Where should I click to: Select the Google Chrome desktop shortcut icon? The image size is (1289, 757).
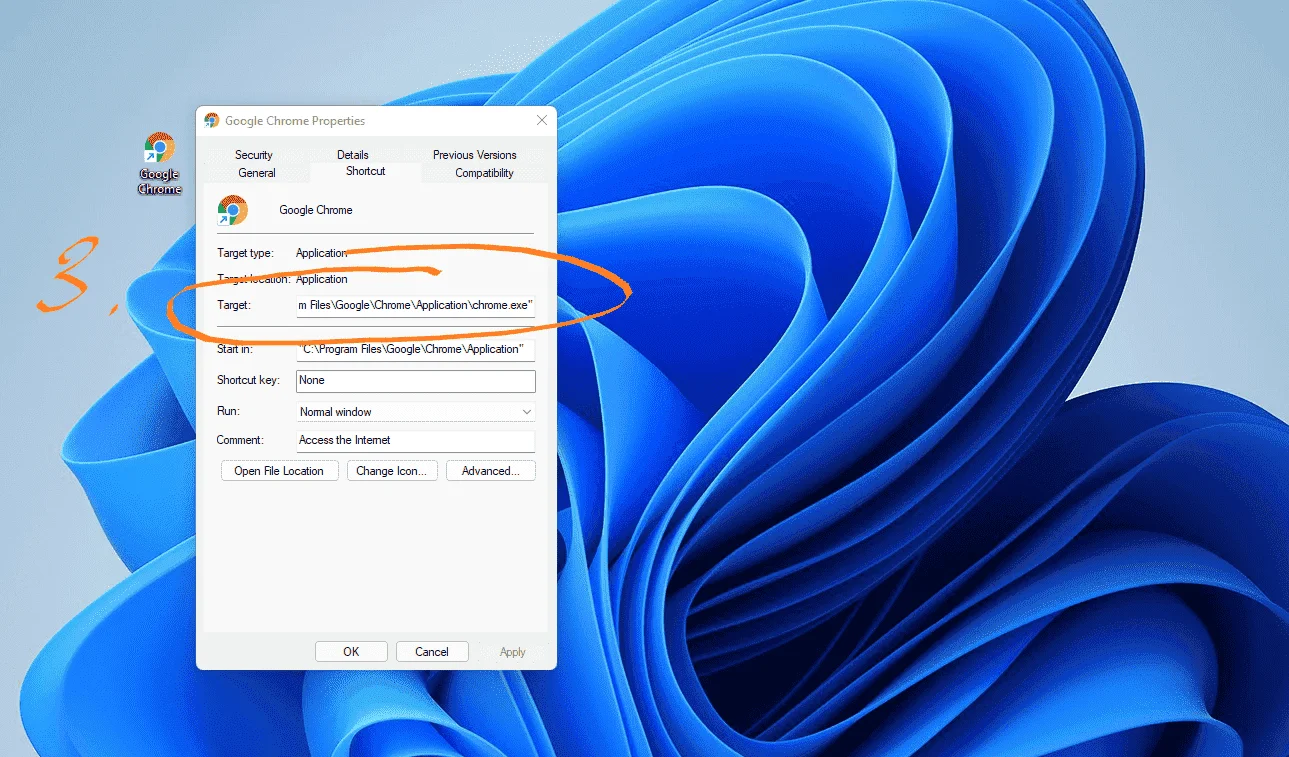tap(160, 164)
